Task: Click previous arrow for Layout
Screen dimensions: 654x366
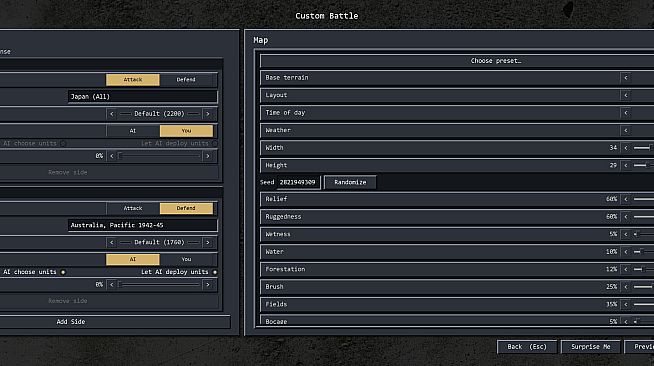Action: [626, 95]
